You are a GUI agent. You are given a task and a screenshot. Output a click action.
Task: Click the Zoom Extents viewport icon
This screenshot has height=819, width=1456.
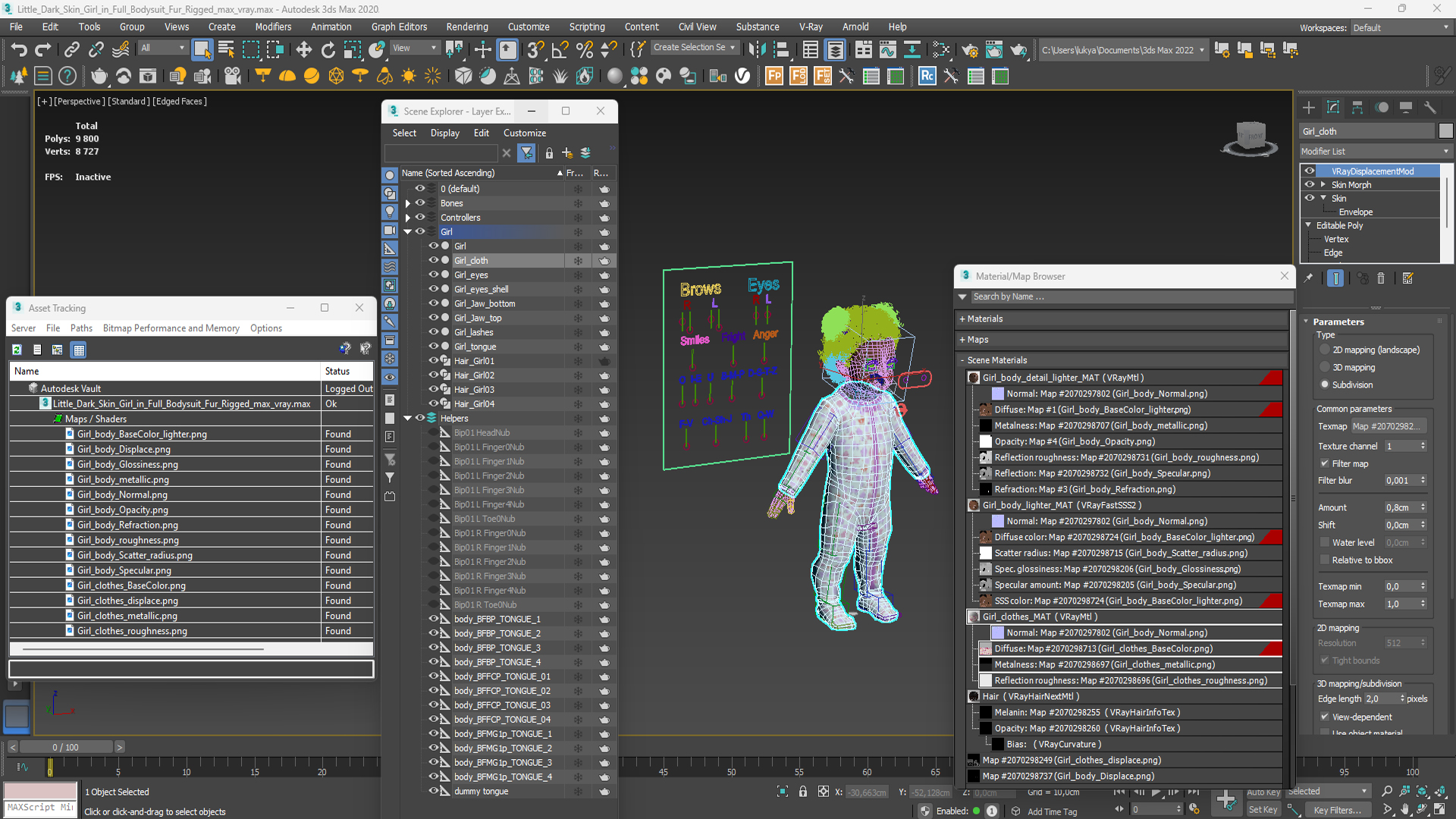pos(1423,792)
